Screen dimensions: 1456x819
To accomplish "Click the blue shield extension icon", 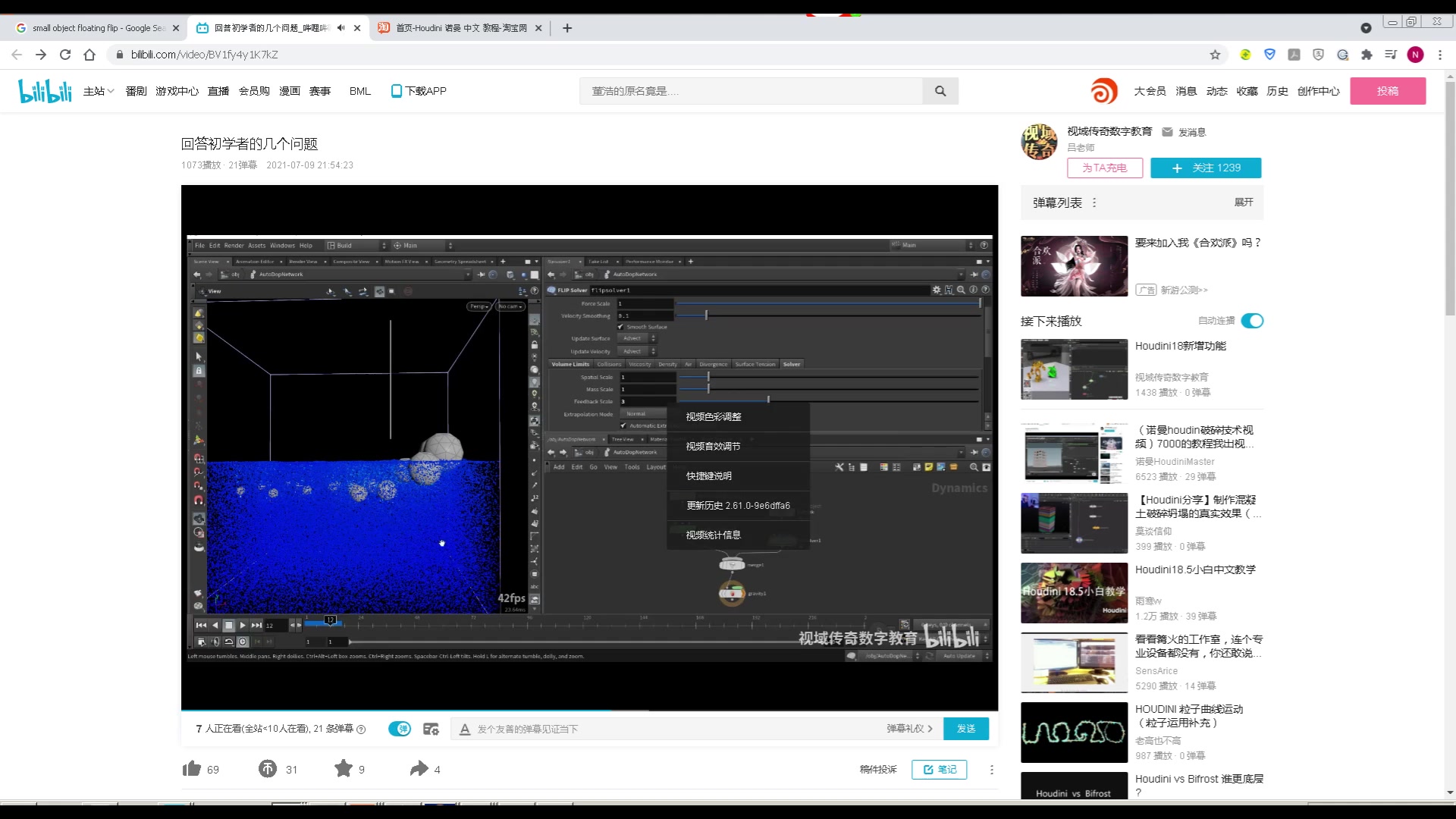I will pos(1269,55).
